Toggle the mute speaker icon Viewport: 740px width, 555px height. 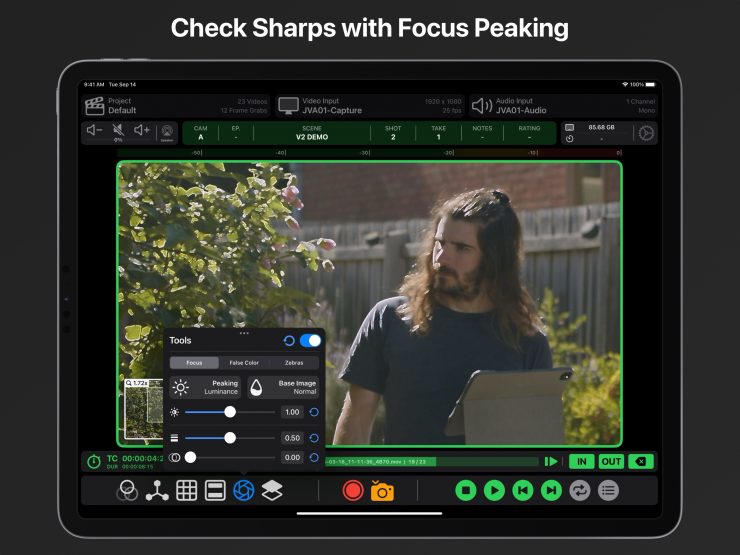coord(118,130)
